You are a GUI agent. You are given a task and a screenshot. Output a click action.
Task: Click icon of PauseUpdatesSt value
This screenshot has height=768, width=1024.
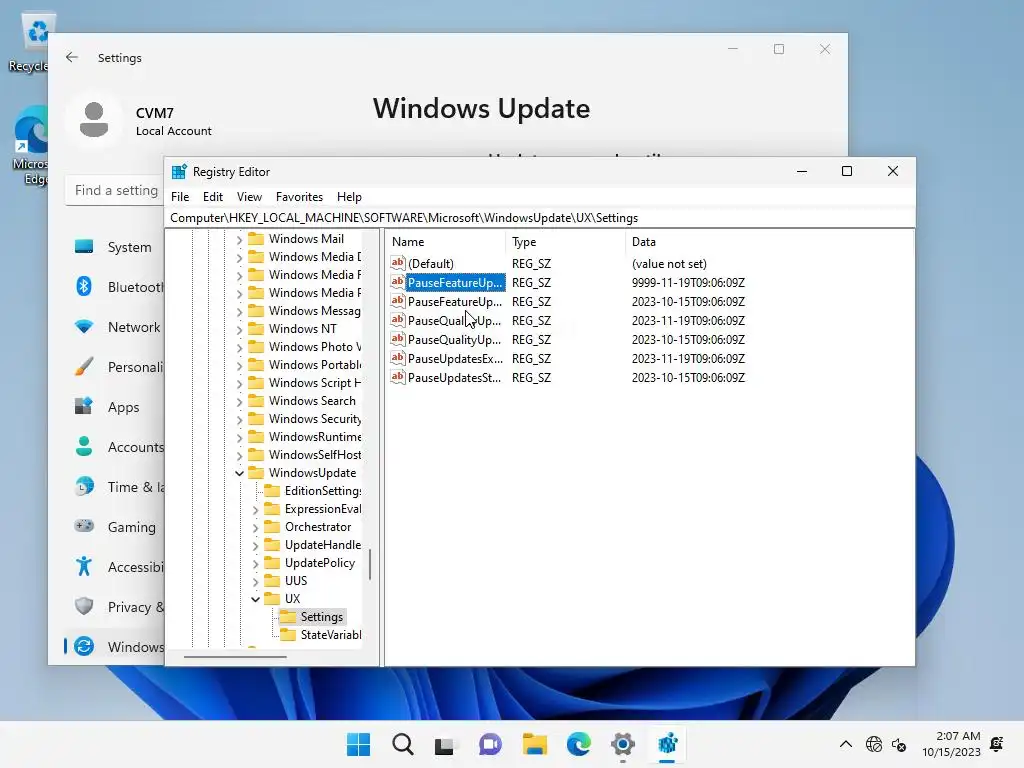point(397,377)
